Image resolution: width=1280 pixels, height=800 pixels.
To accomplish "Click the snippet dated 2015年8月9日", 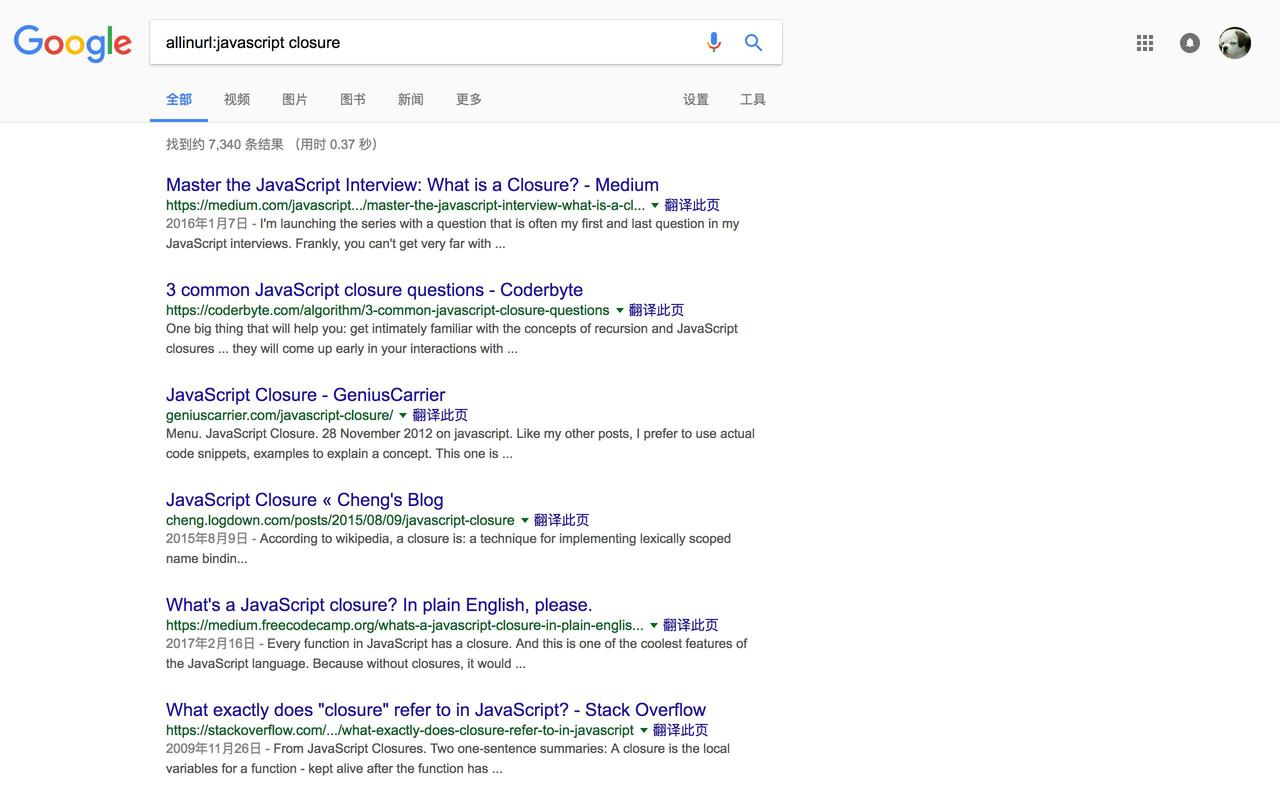I will click(x=448, y=548).
